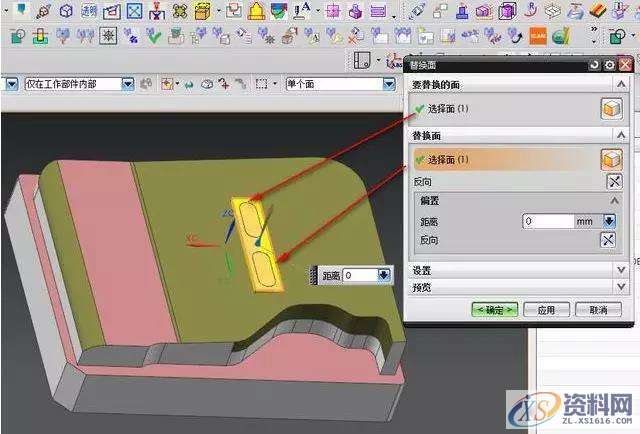
Task: Click the green checkmark toolbar icon
Action: pos(156,37)
